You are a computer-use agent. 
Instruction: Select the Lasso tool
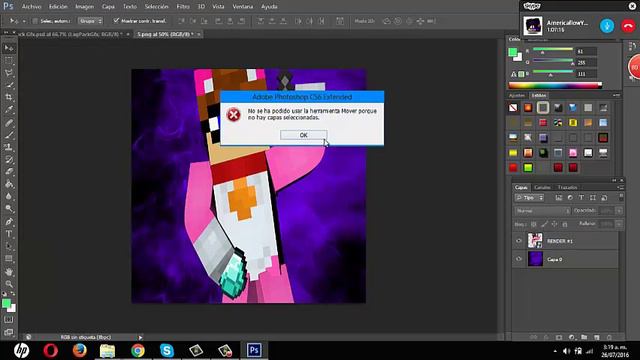click(x=9, y=73)
